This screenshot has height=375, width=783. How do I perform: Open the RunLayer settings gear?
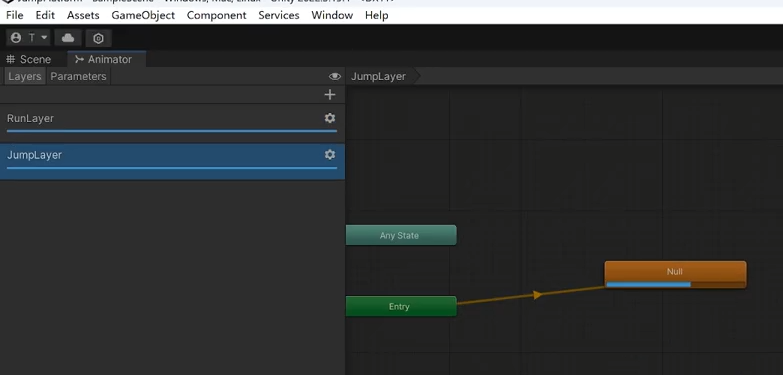[x=330, y=118]
